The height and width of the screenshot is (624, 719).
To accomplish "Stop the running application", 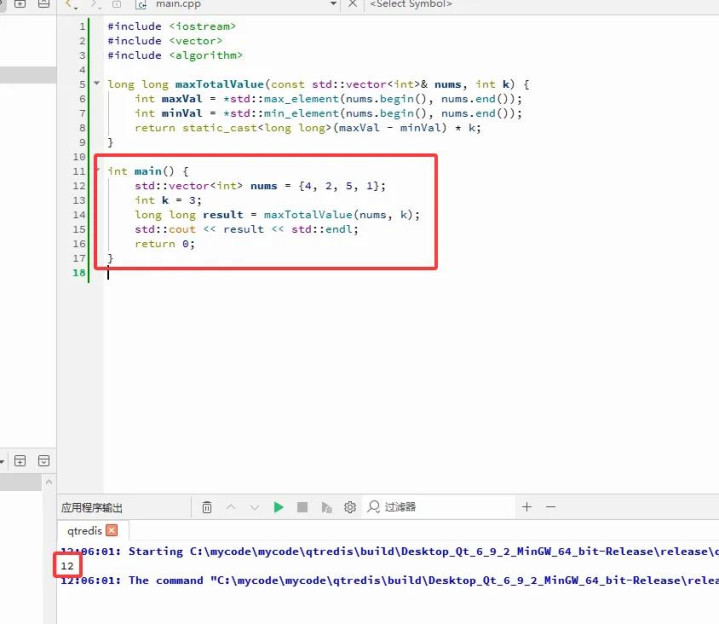I will point(302,508).
